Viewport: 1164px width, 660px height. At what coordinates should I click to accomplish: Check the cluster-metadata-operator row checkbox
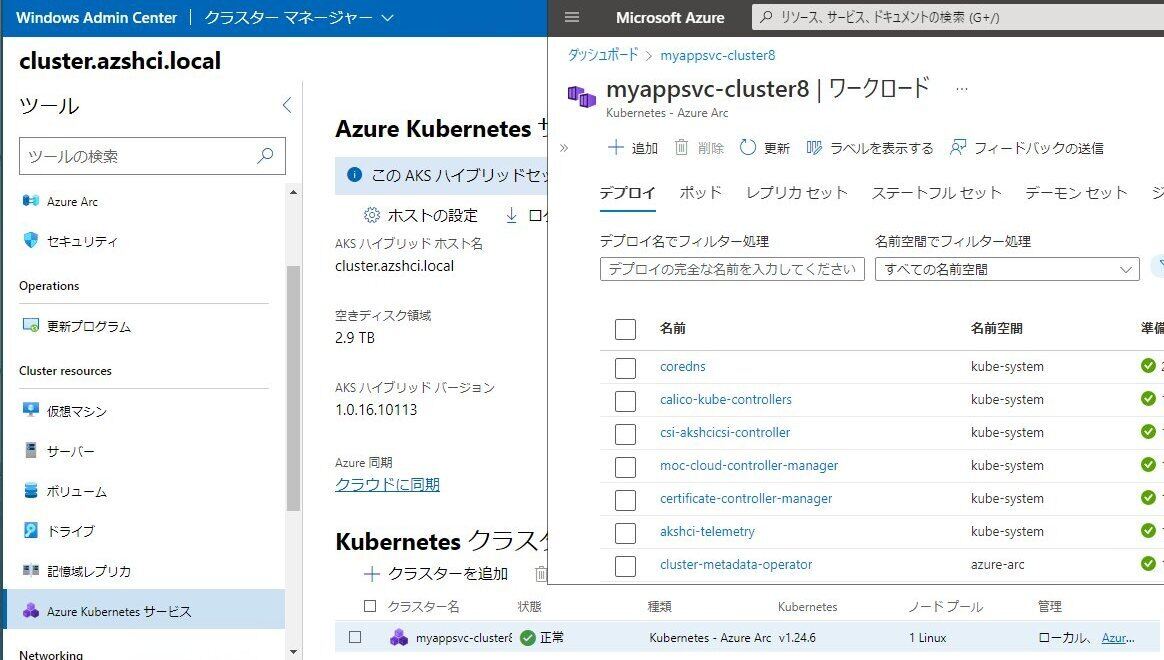[625, 566]
